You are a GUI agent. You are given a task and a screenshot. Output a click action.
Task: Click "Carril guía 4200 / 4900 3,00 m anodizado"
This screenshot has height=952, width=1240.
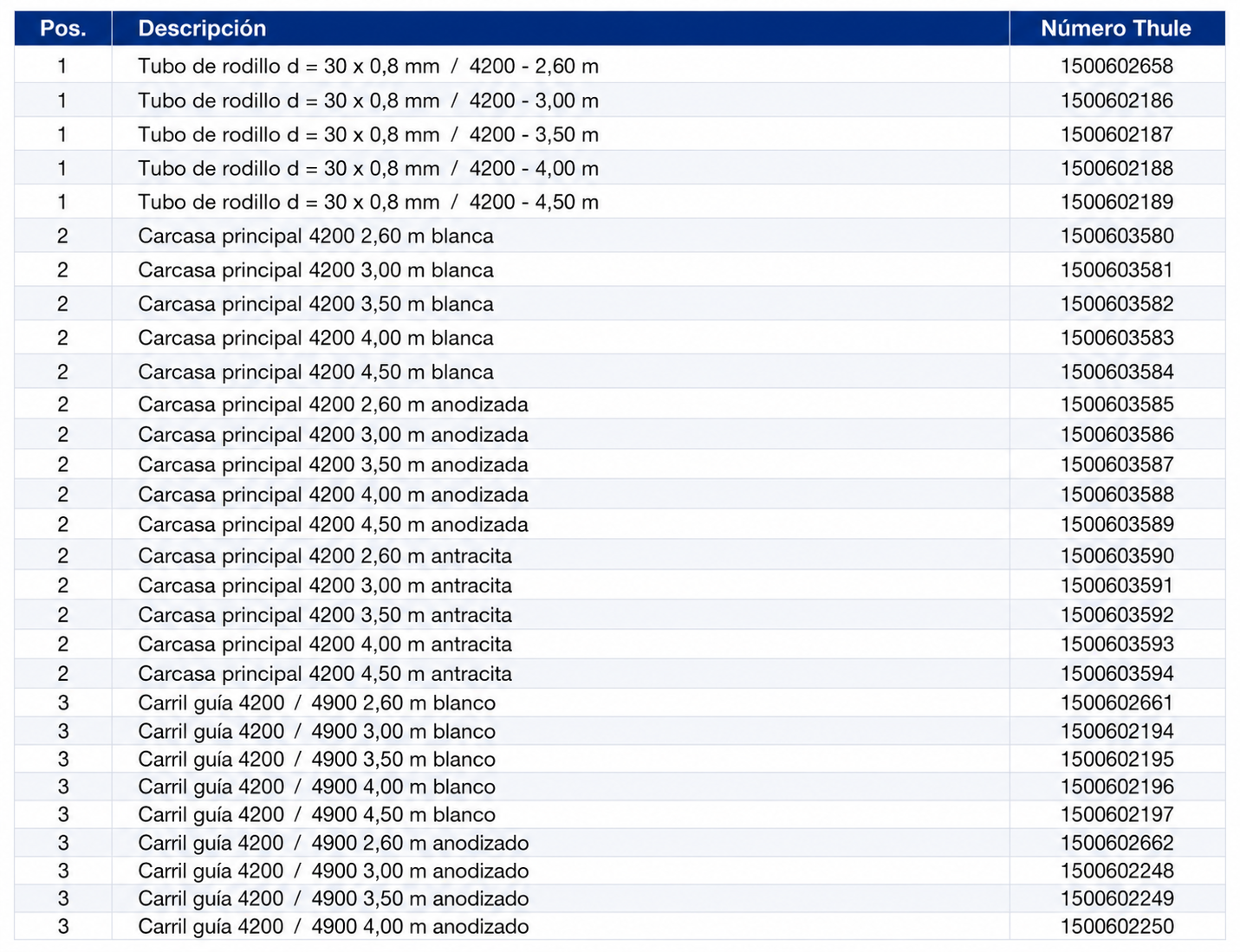334,871
